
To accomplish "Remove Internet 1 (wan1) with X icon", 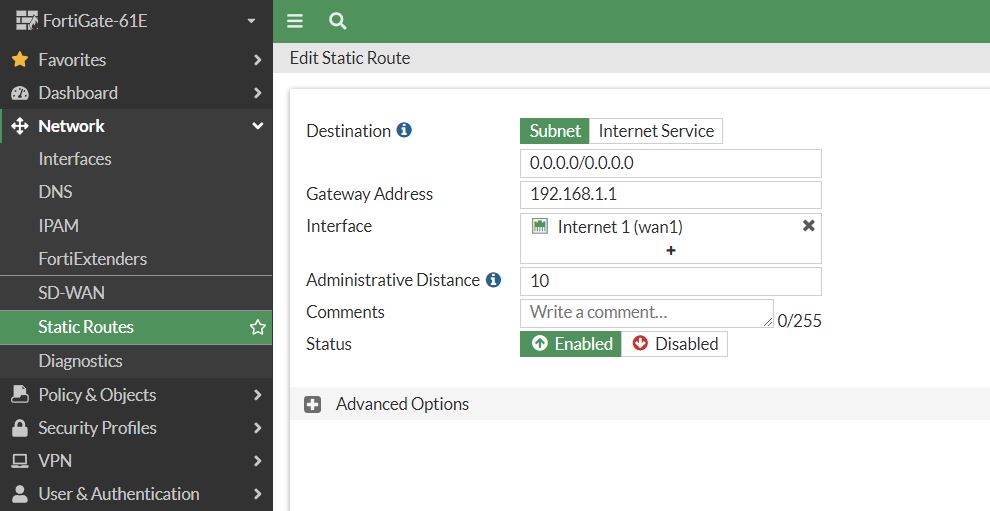I will pyautogui.click(x=808, y=225).
